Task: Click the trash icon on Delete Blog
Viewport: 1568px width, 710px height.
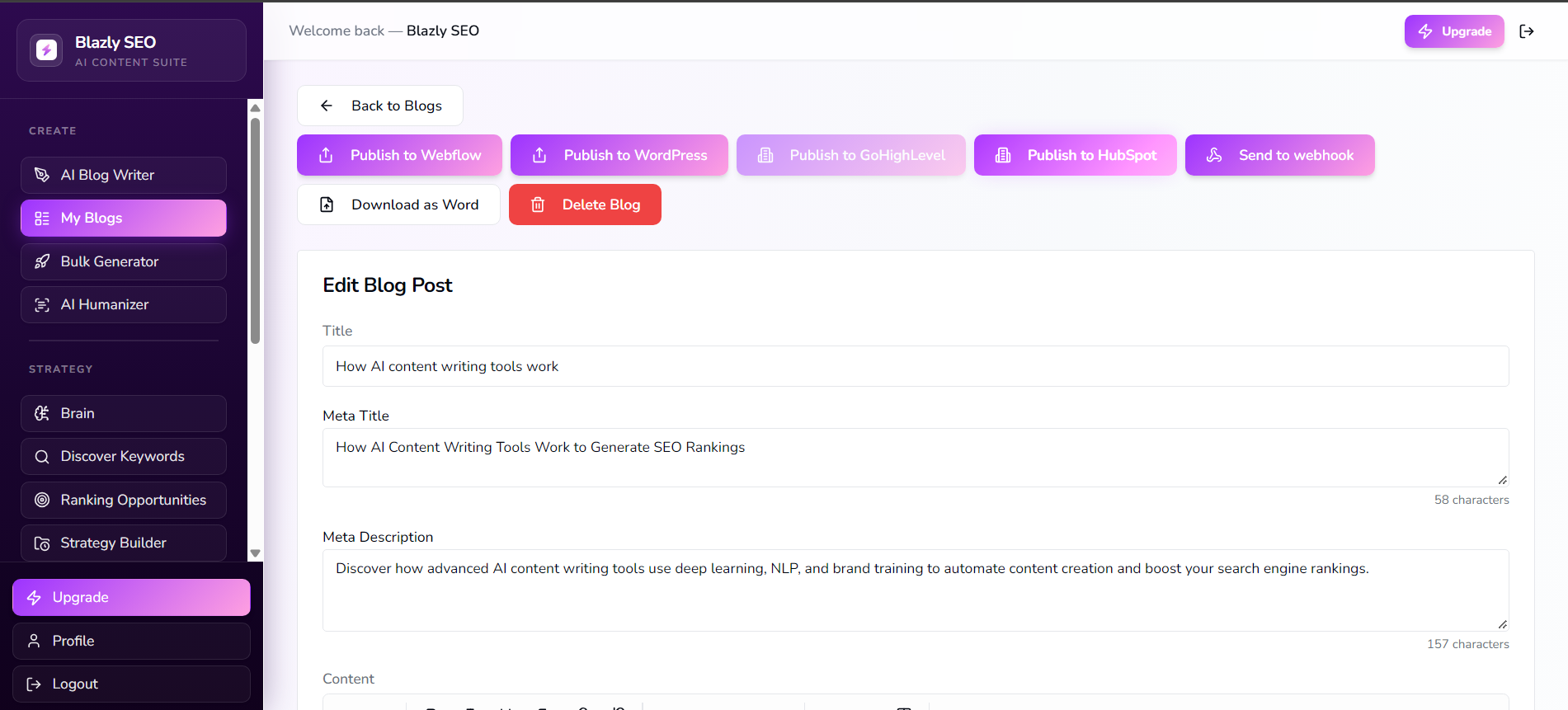Action: point(538,205)
